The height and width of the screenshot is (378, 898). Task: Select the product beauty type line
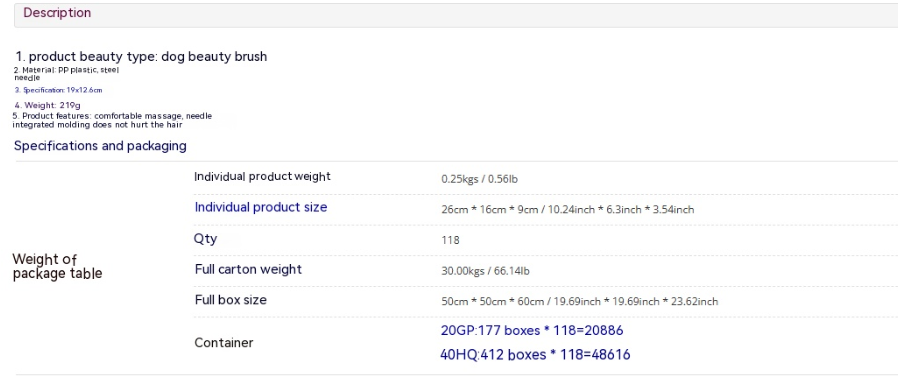tap(141, 57)
